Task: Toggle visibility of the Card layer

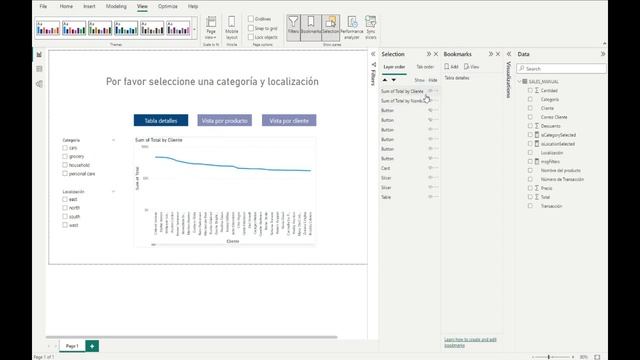Action: tap(430, 168)
